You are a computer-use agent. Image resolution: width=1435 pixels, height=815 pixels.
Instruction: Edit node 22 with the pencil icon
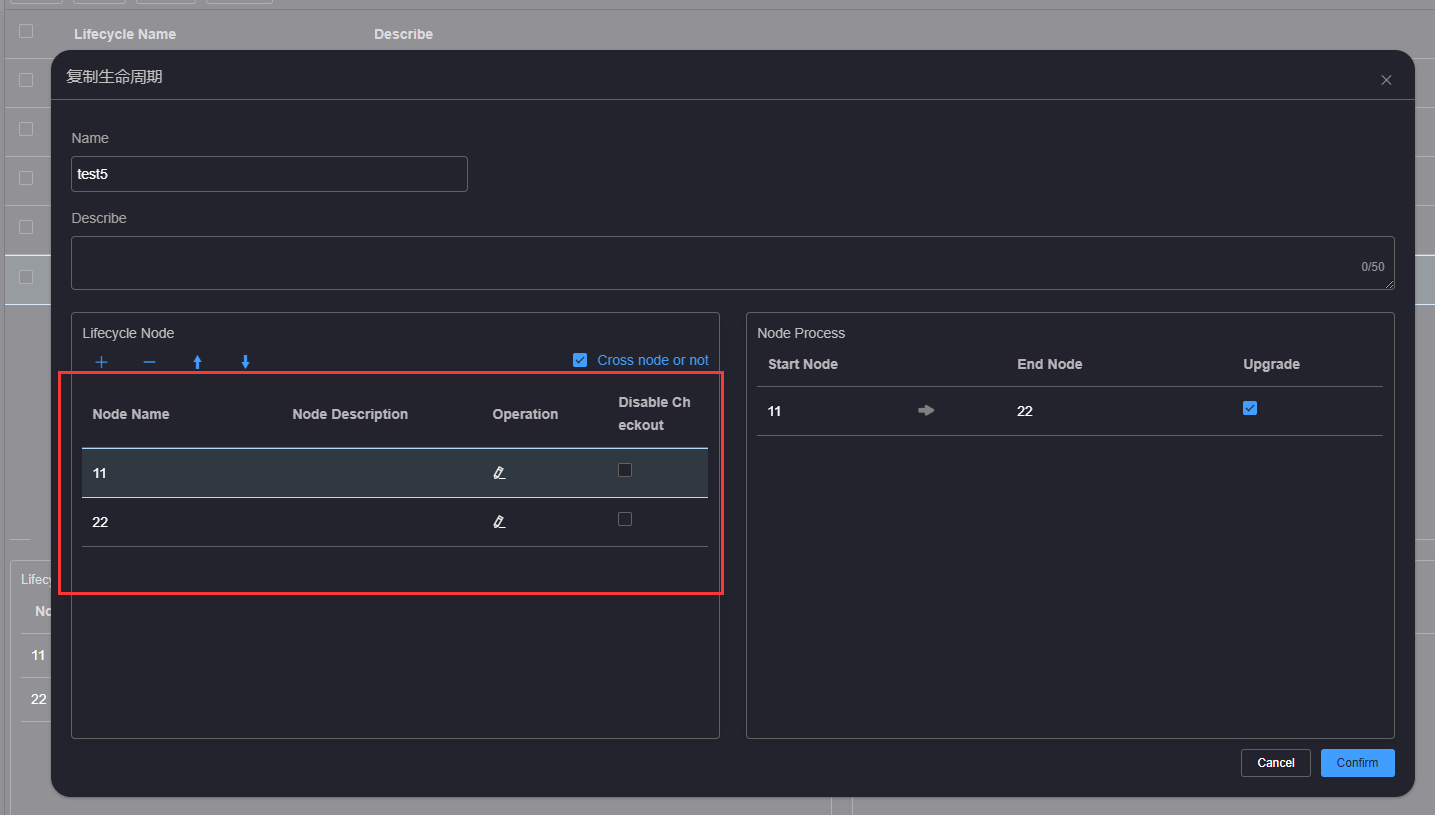click(x=499, y=521)
